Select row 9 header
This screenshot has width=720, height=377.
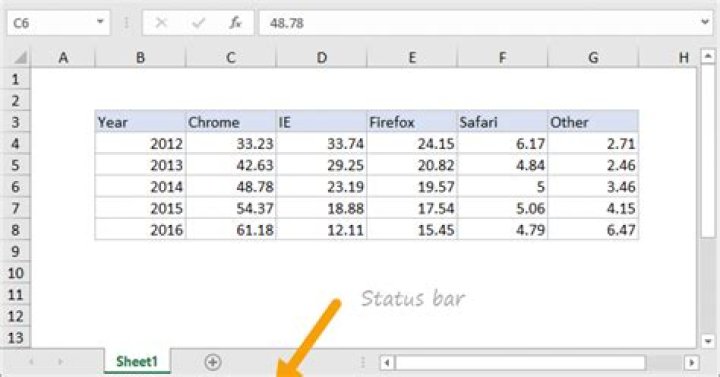click(15, 251)
